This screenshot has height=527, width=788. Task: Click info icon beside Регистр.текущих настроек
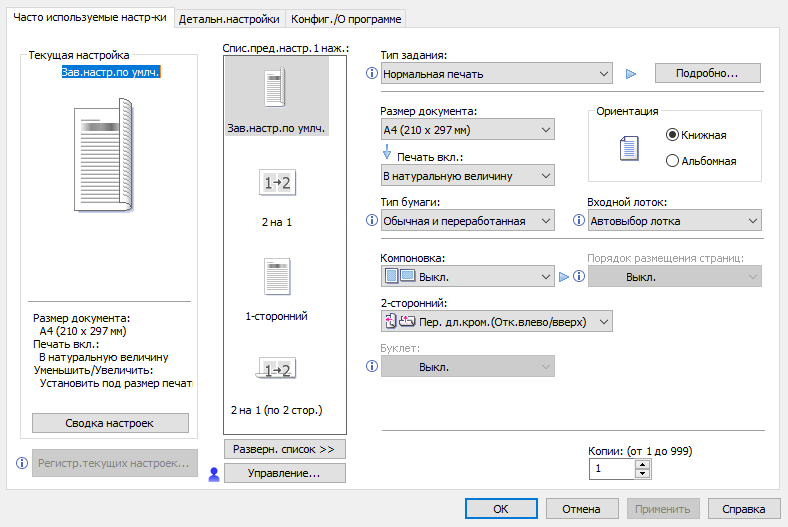tap(22, 463)
